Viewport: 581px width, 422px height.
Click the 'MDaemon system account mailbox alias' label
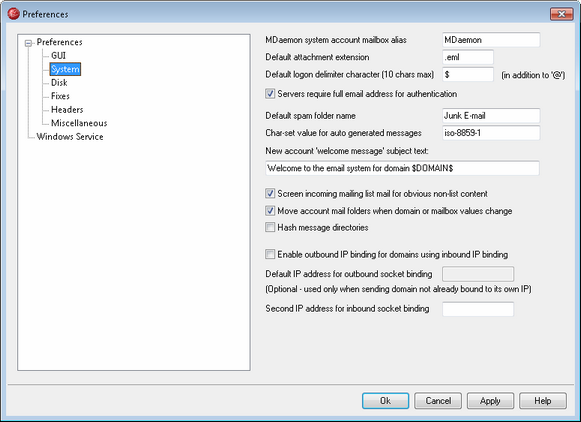pos(336,40)
